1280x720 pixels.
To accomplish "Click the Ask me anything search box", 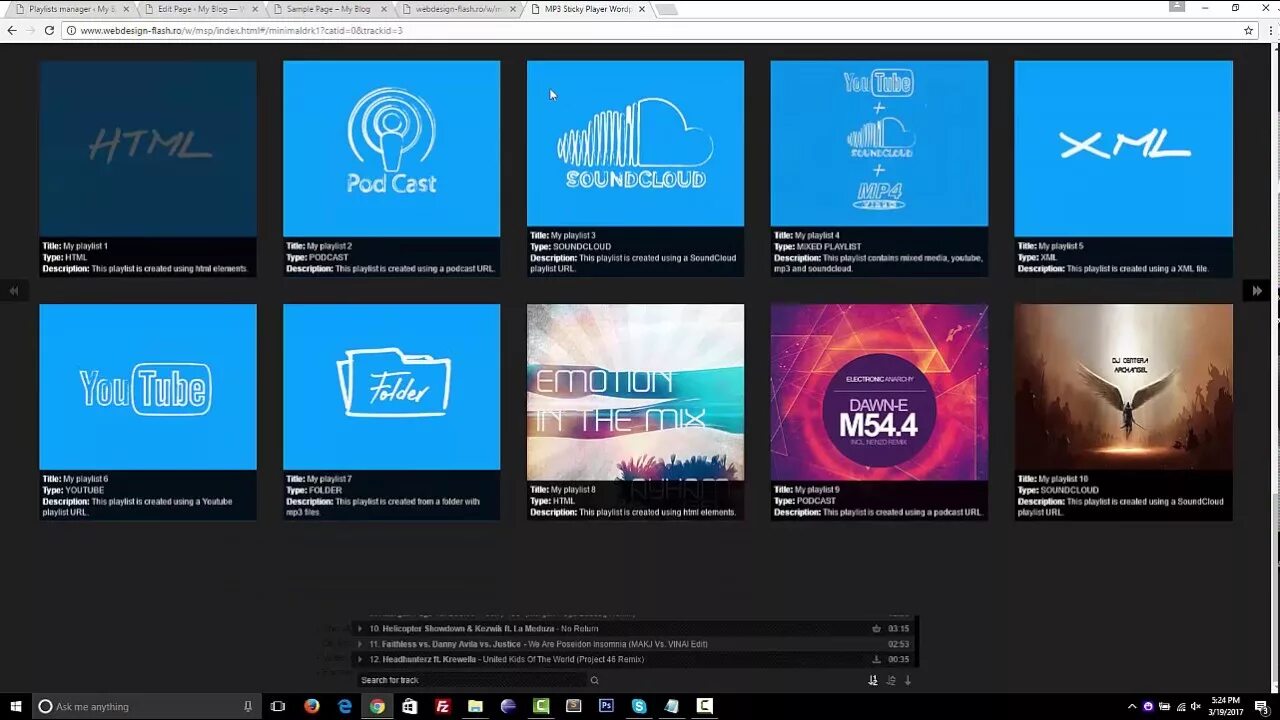I will tap(146, 706).
